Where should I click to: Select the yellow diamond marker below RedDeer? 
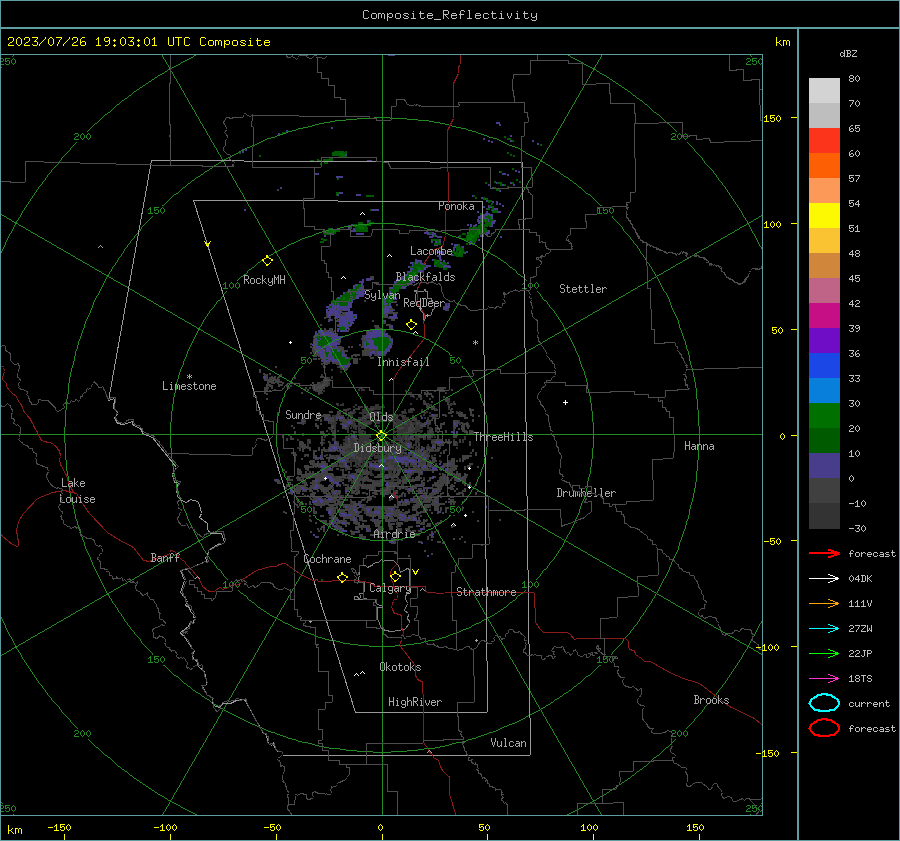[411, 325]
